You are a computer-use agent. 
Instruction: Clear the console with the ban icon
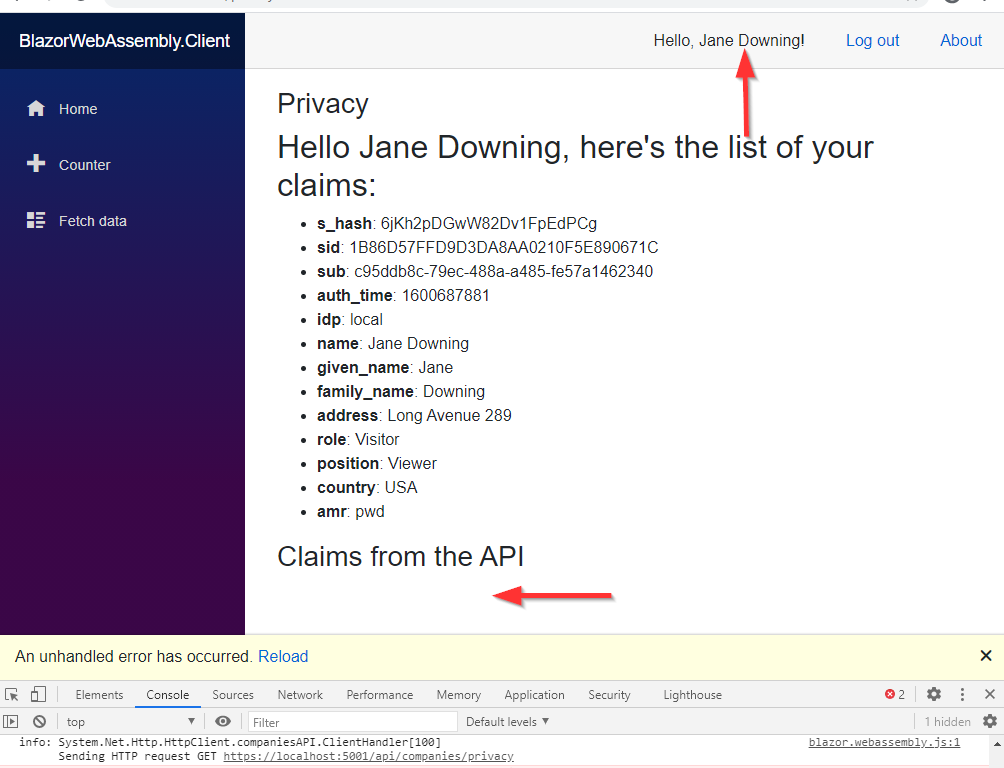tap(39, 721)
